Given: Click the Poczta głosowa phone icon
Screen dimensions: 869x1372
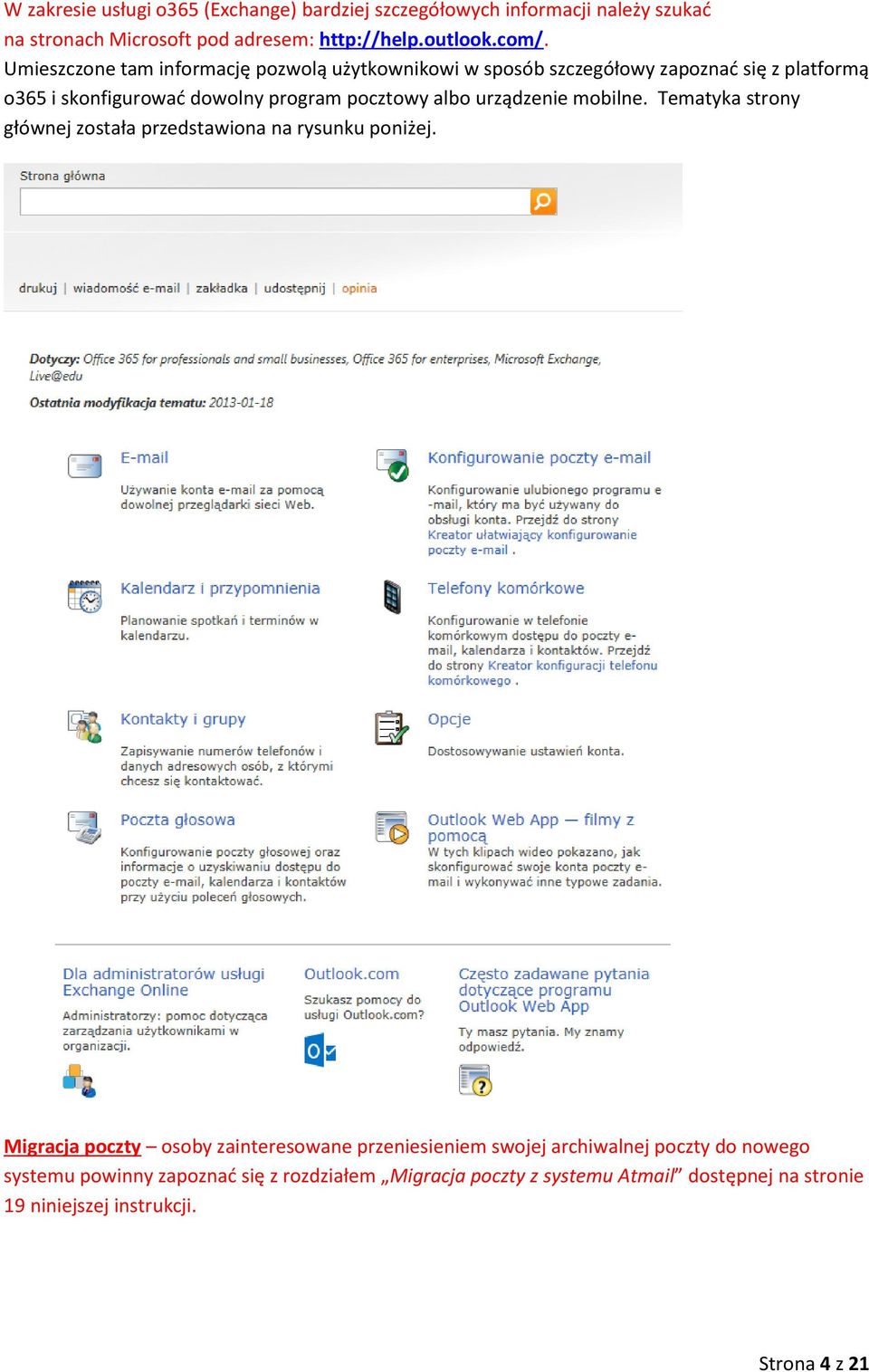Looking at the screenshot, I should (x=85, y=827).
